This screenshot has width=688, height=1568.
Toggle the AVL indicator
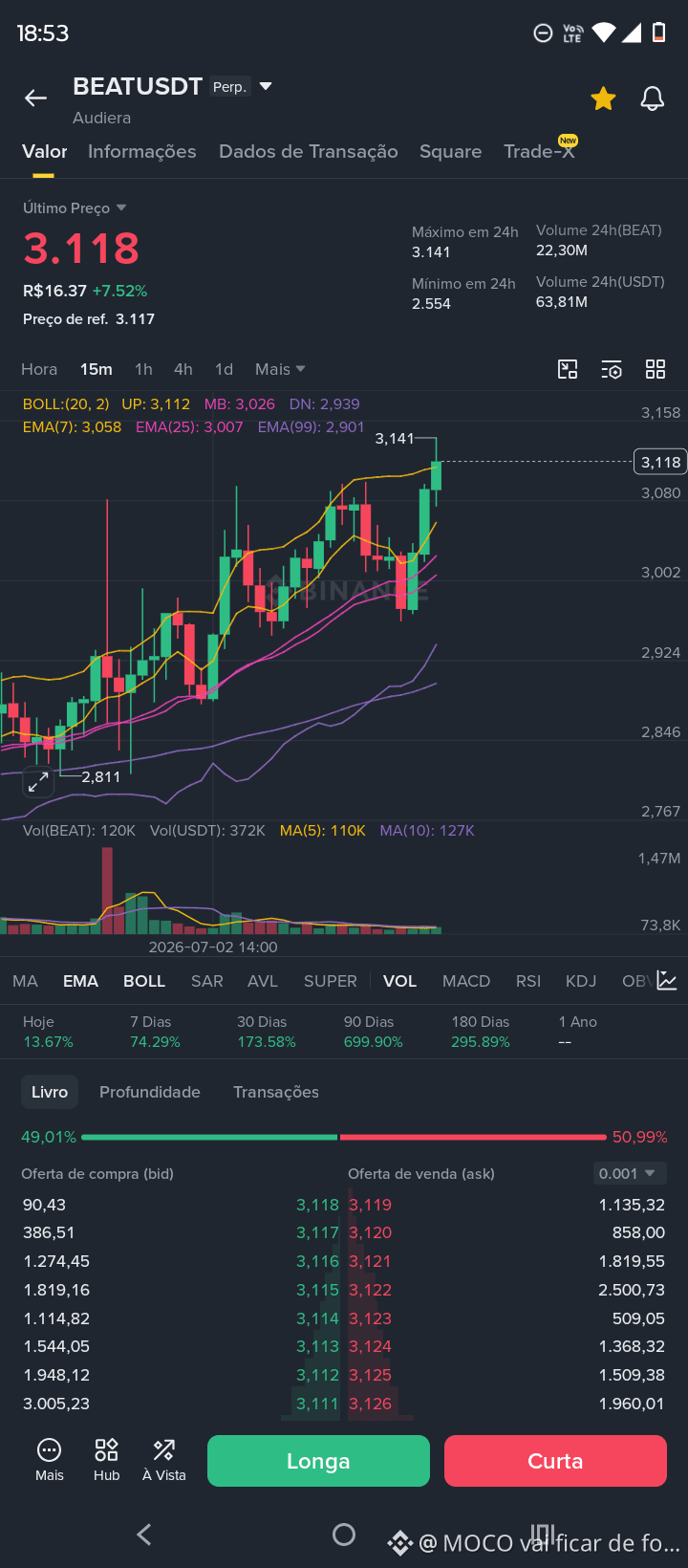263,981
